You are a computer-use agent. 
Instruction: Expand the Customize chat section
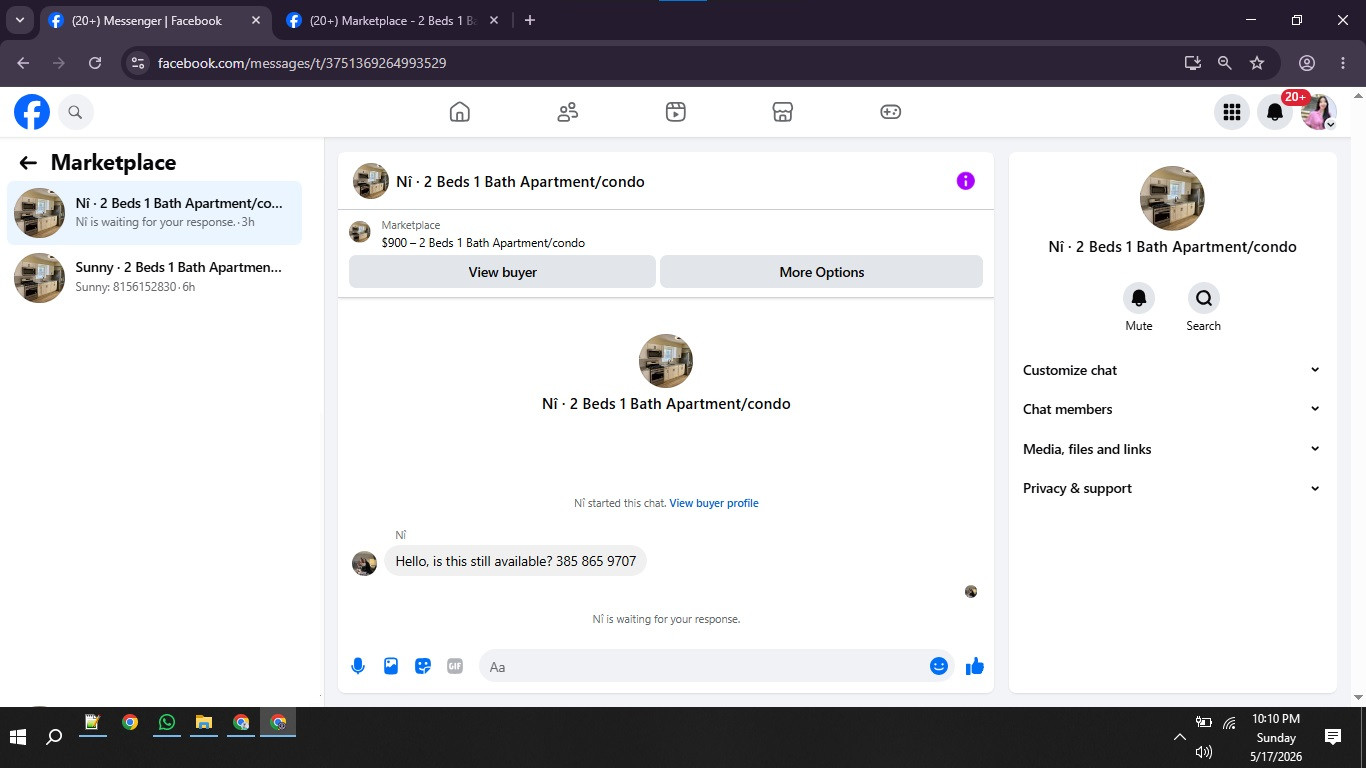coord(1172,370)
